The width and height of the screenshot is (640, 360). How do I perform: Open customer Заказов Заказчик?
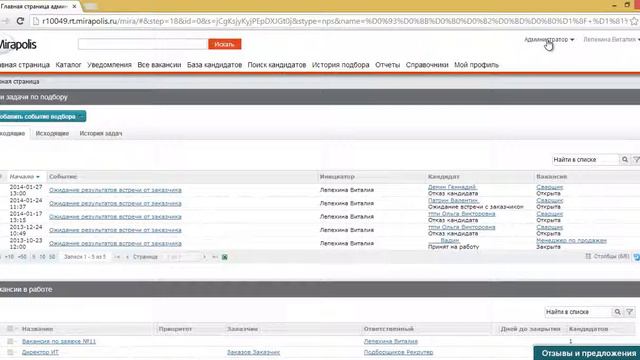pos(253,352)
